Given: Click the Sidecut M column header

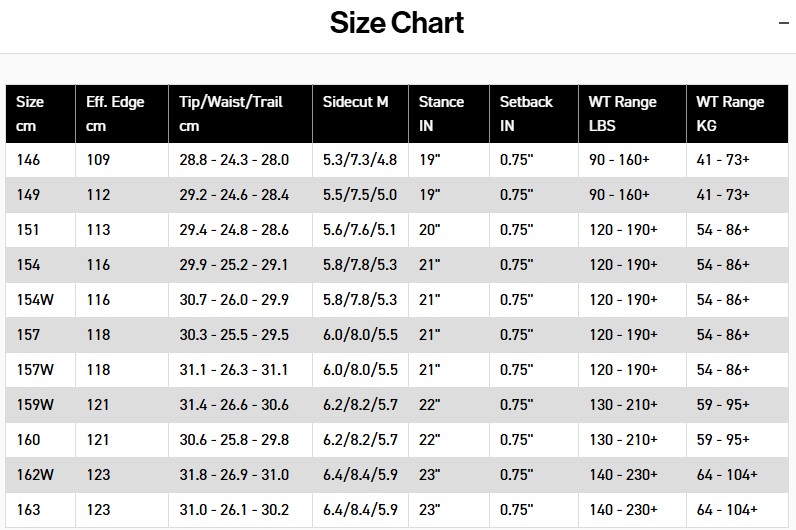Looking at the screenshot, I should (x=356, y=102).
